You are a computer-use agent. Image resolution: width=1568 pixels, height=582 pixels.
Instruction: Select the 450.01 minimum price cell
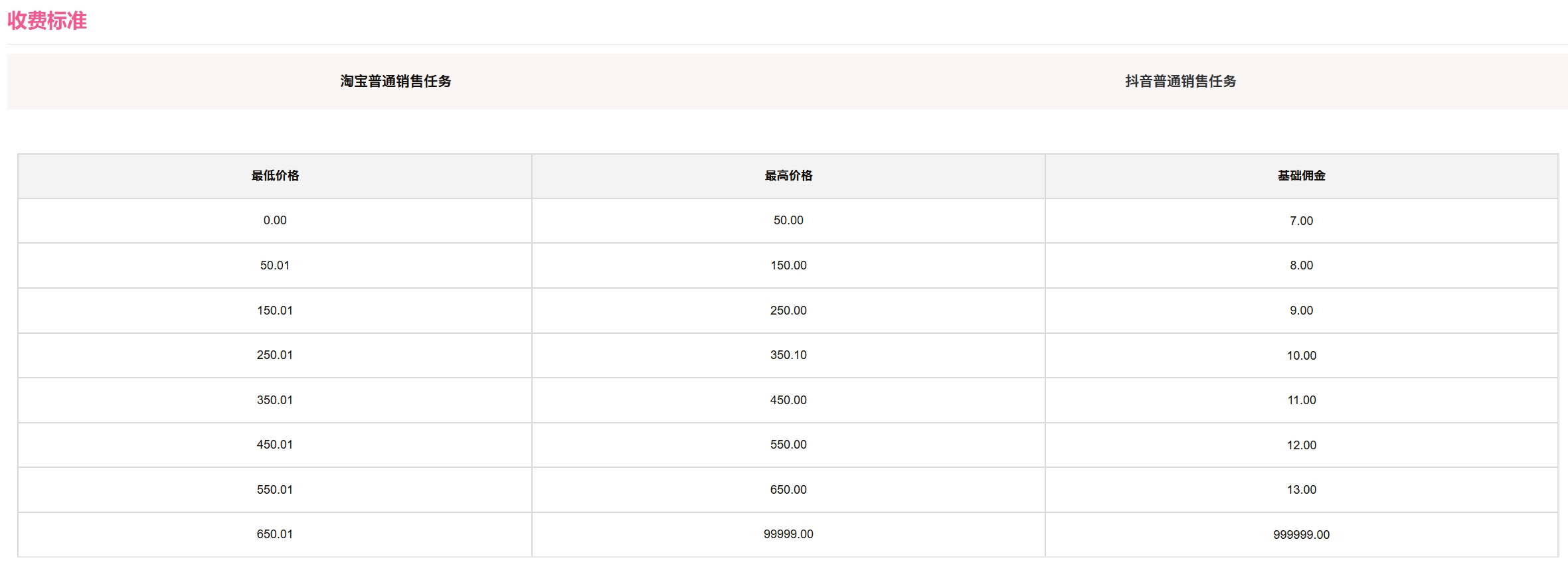click(275, 445)
